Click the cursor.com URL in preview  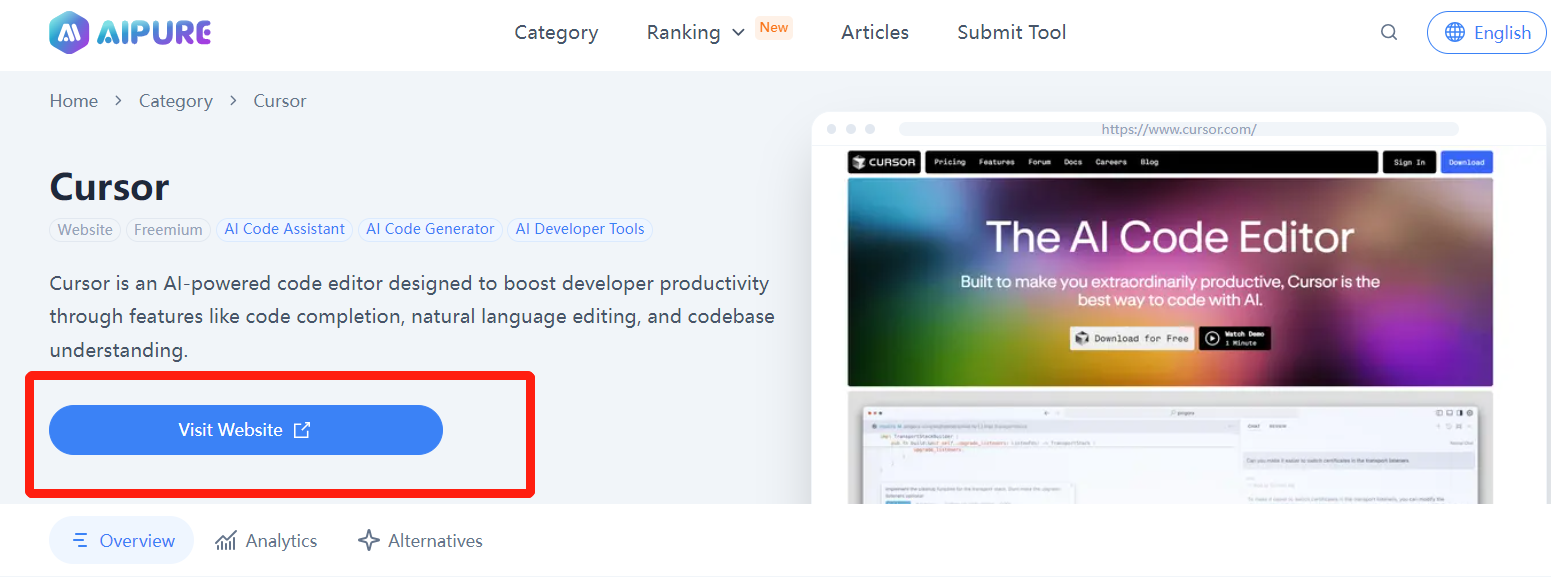pyautogui.click(x=1179, y=129)
